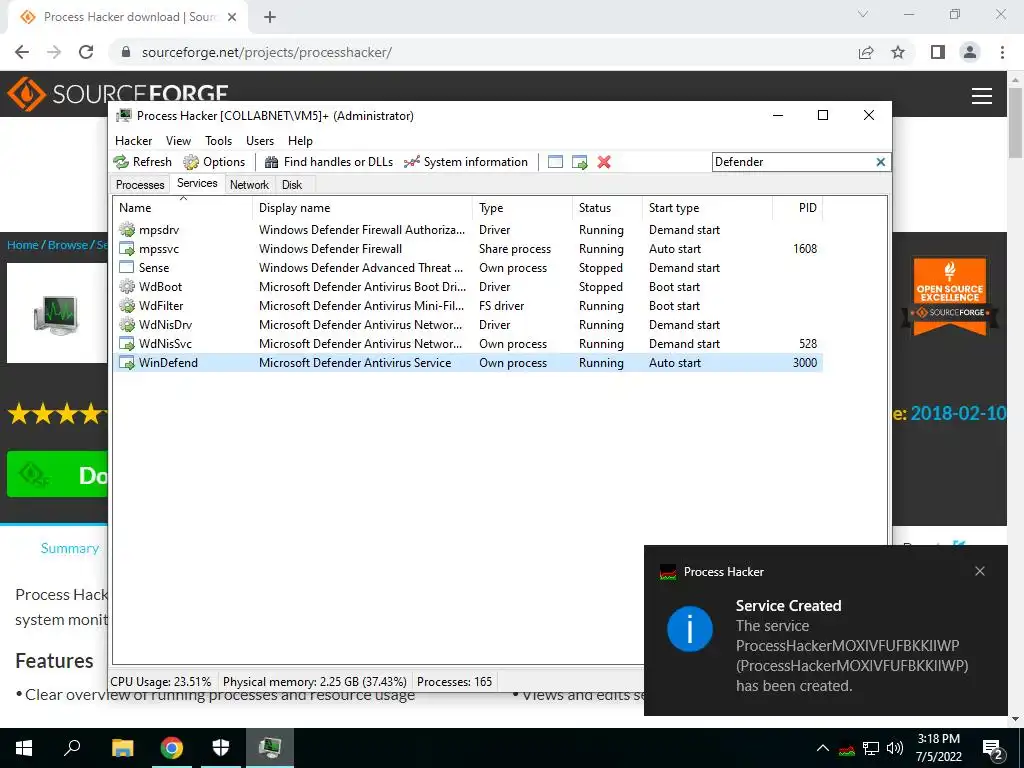The height and width of the screenshot is (768, 1024).
Task: Open the Windows Start menu
Action: tap(24, 748)
